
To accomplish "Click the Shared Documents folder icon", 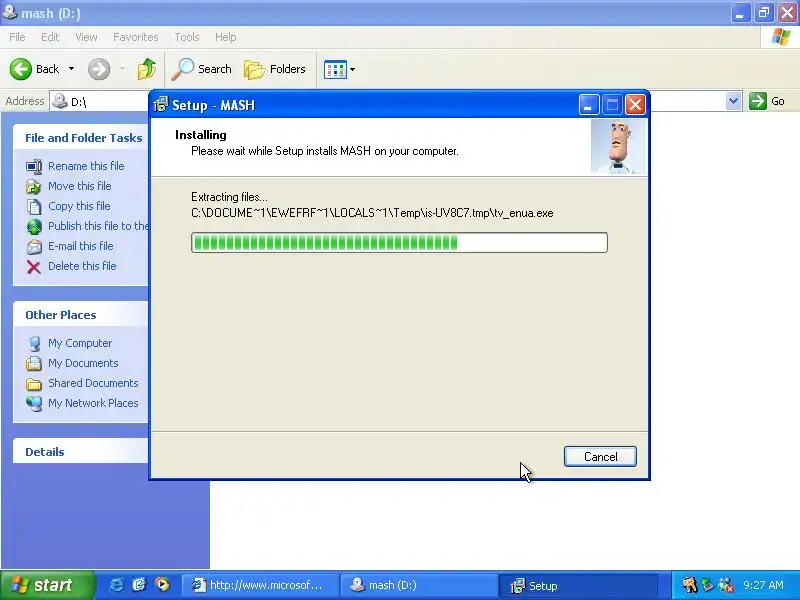I will (34, 384).
